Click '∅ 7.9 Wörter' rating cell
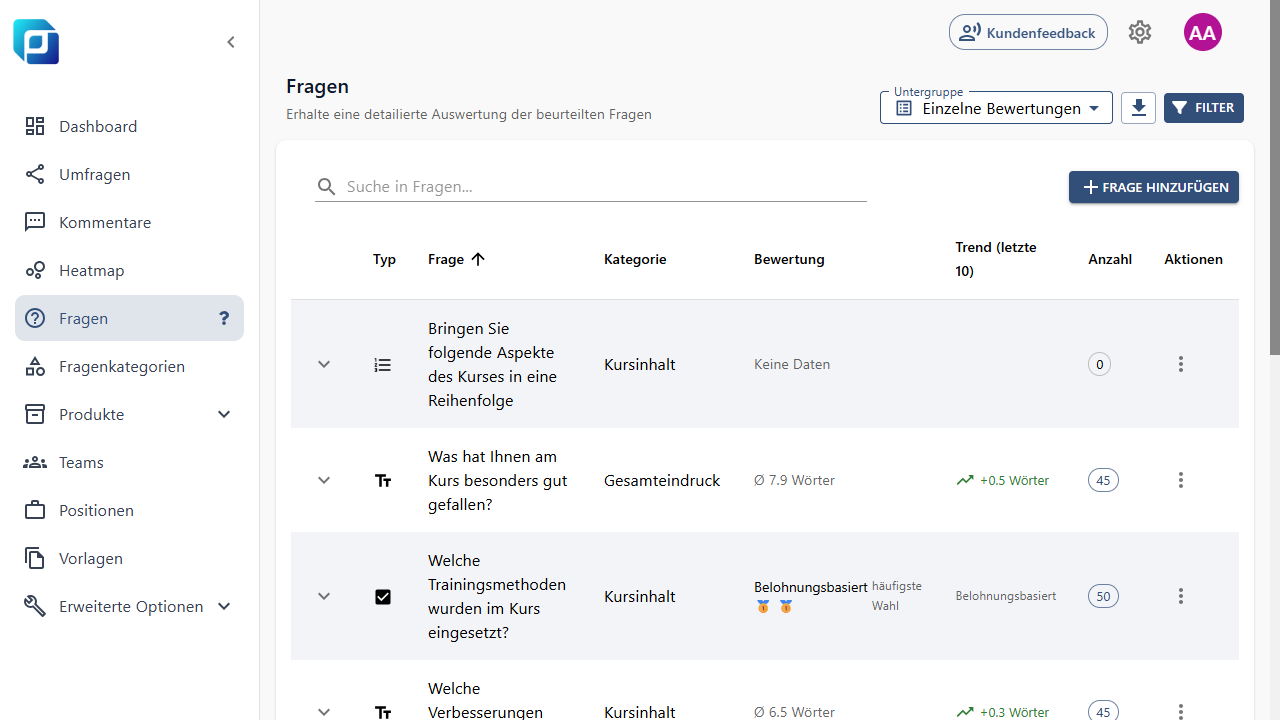 click(794, 480)
